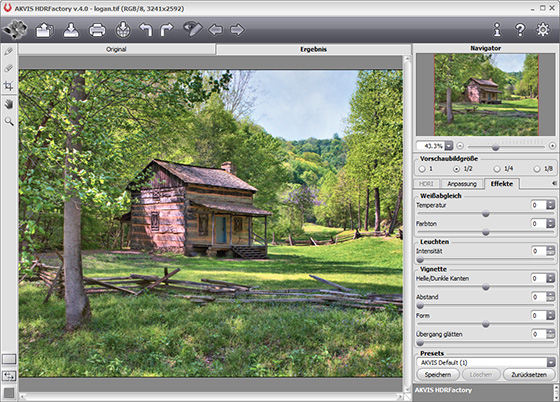Switch to the Original tab
The image size is (560, 402).
tap(116, 49)
